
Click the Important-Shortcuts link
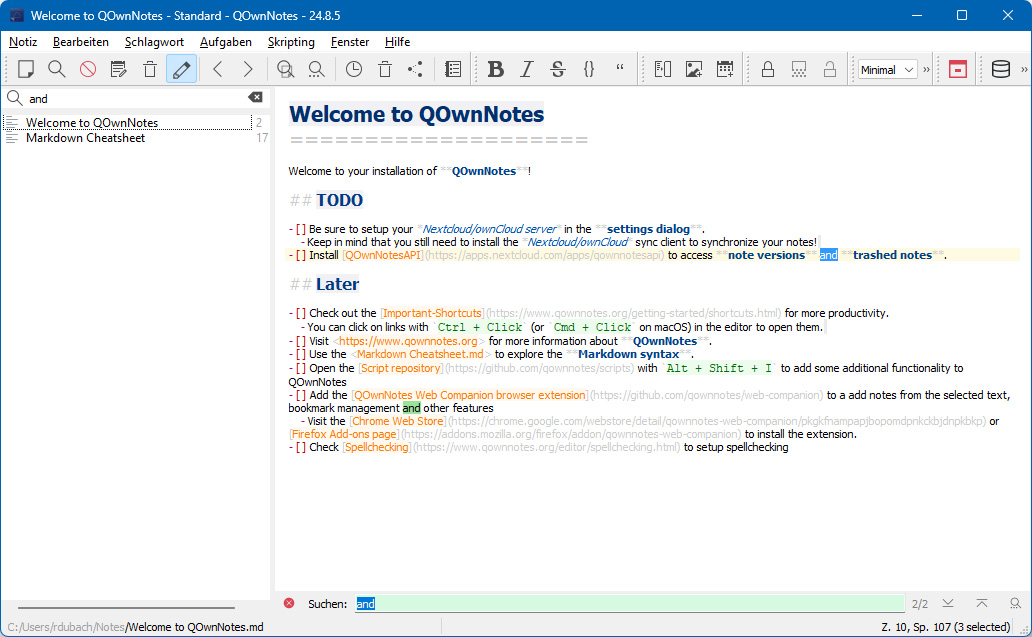pyautogui.click(x=432, y=313)
